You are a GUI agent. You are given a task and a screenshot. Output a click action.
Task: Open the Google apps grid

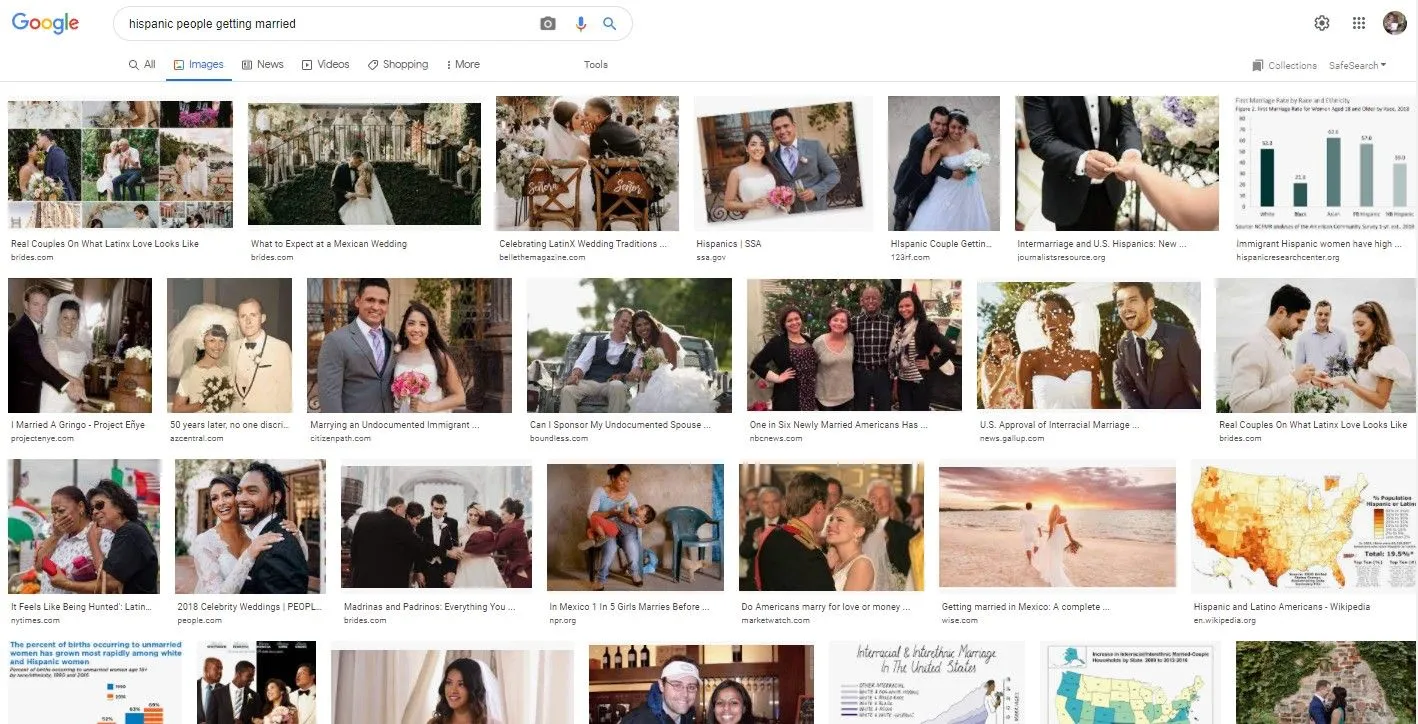point(1358,22)
